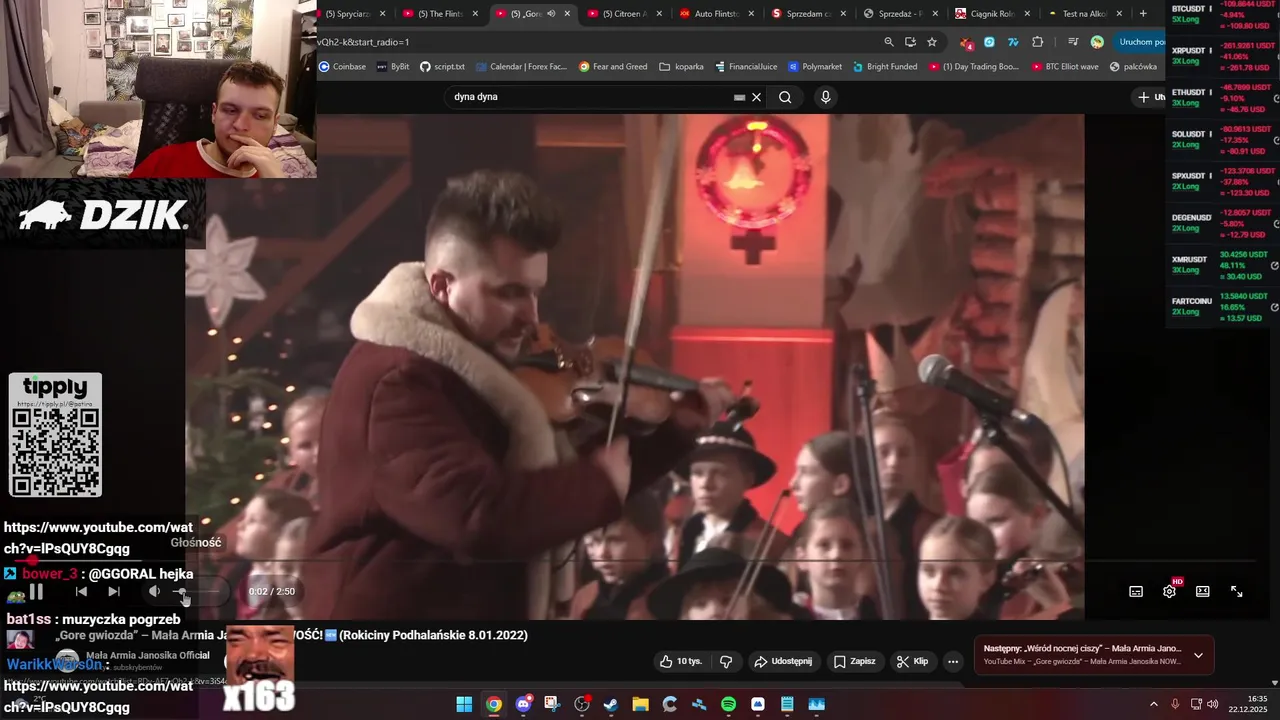Open channel Mała Armia Janosika Official
The image size is (1280, 720).
148,655
